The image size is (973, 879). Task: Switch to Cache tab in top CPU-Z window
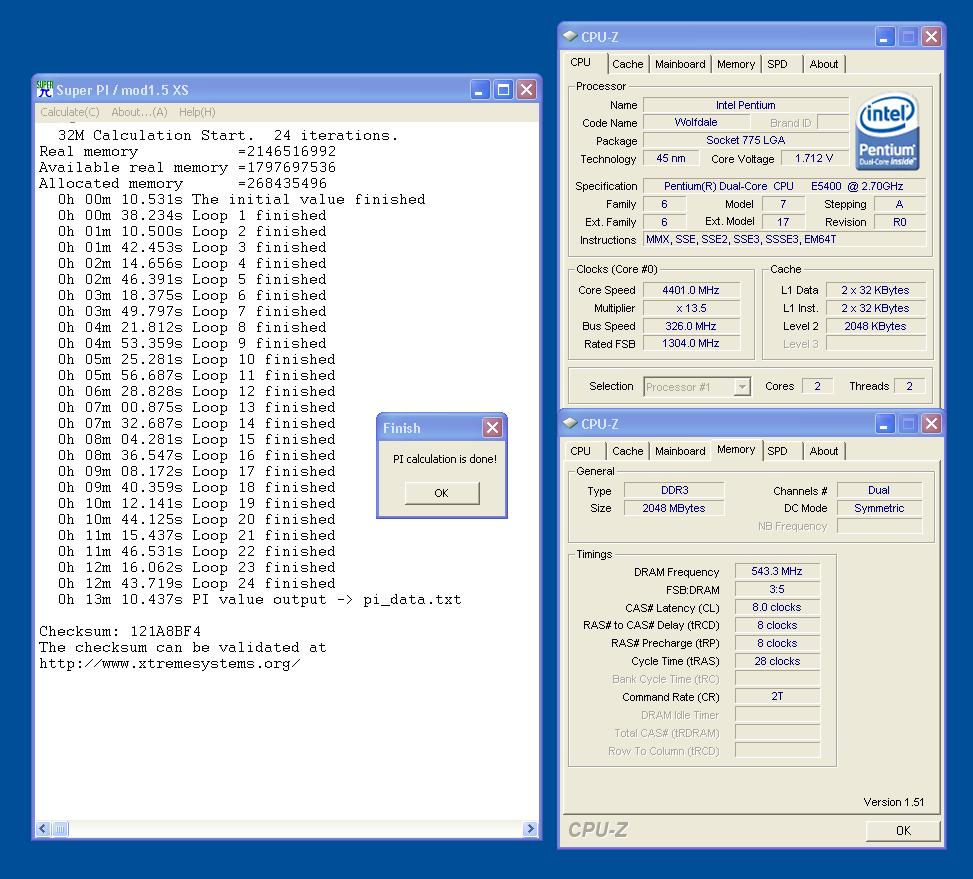[627, 64]
